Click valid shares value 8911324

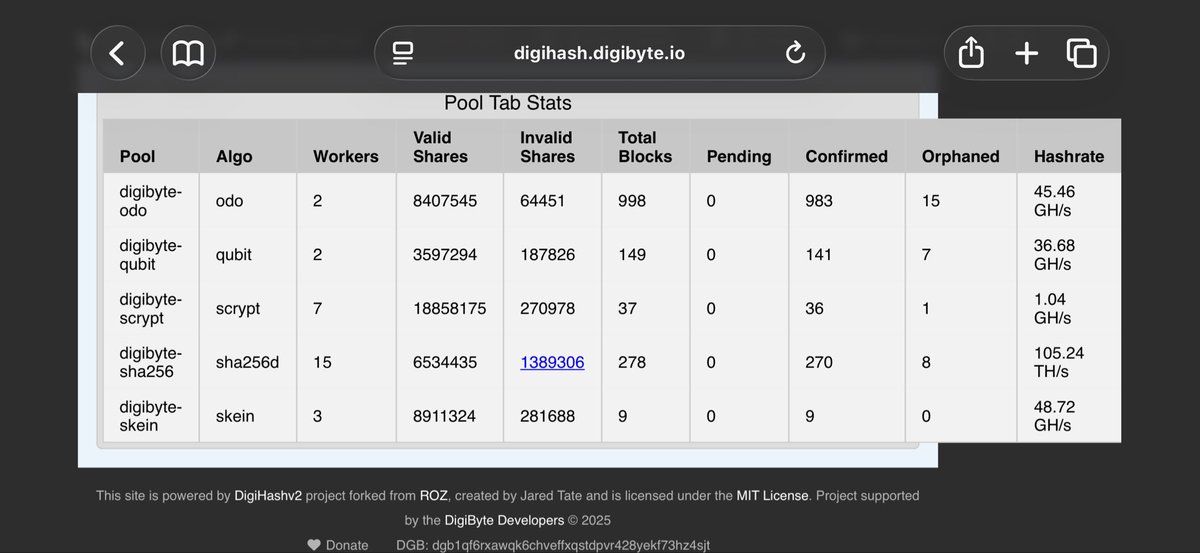[x=445, y=416]
